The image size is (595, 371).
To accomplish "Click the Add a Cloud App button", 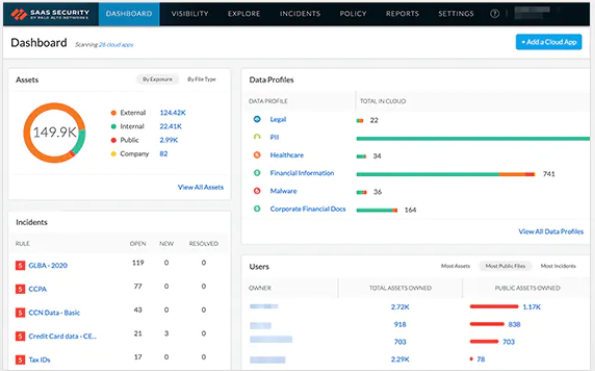I will (x=549, y=42).
